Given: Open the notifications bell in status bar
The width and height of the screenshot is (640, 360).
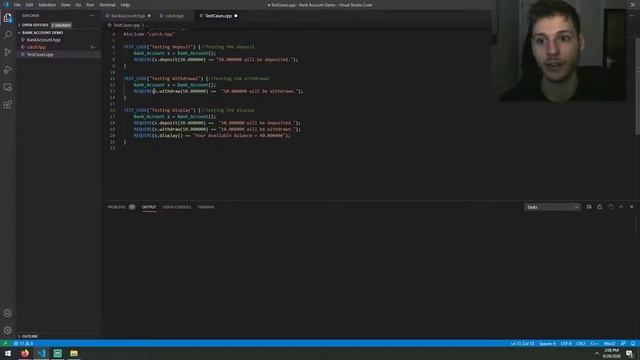Looking at the screenshot, I should click(x=633, y=344).
